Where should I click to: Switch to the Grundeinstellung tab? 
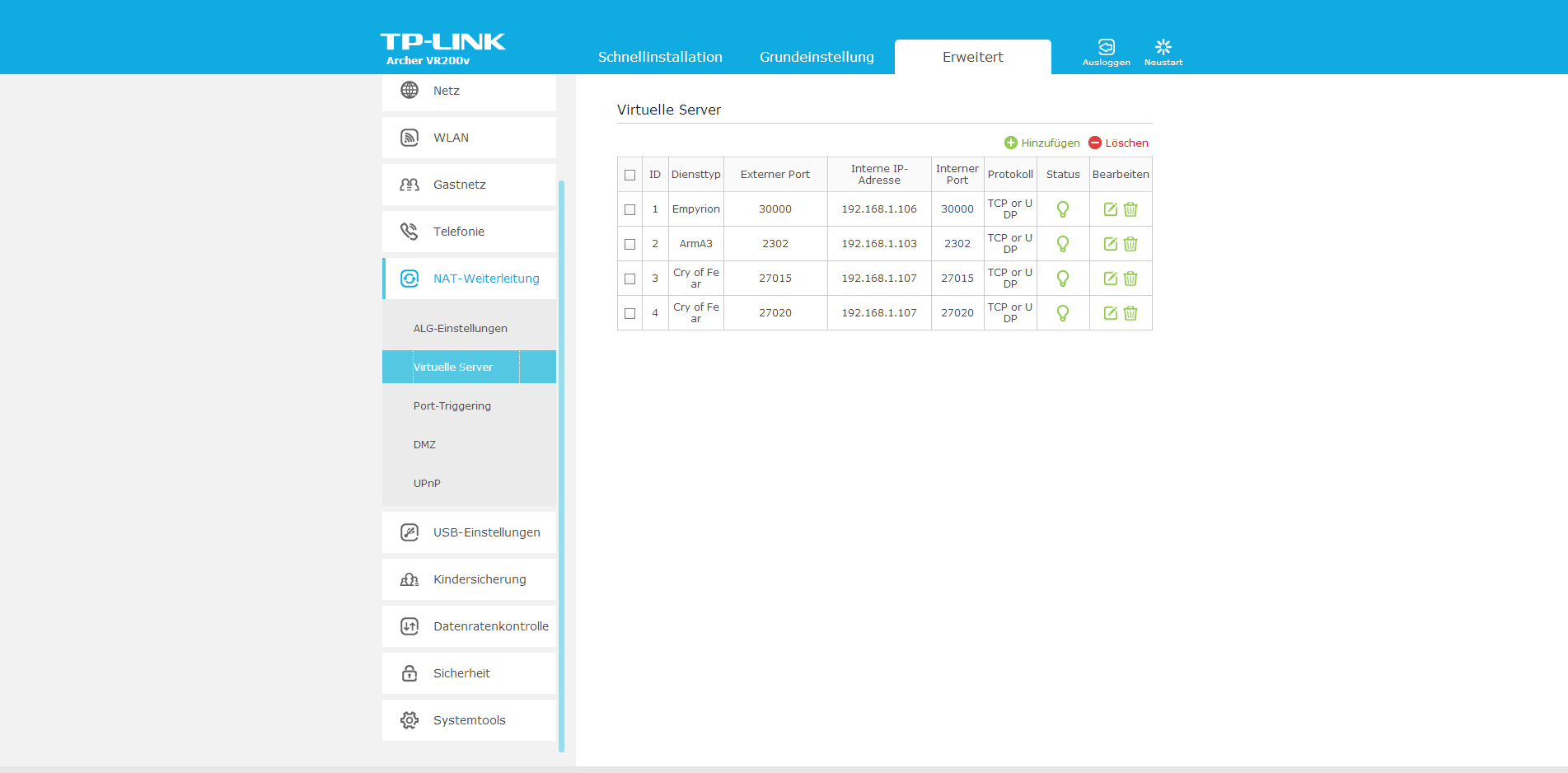tap(817, 57)
